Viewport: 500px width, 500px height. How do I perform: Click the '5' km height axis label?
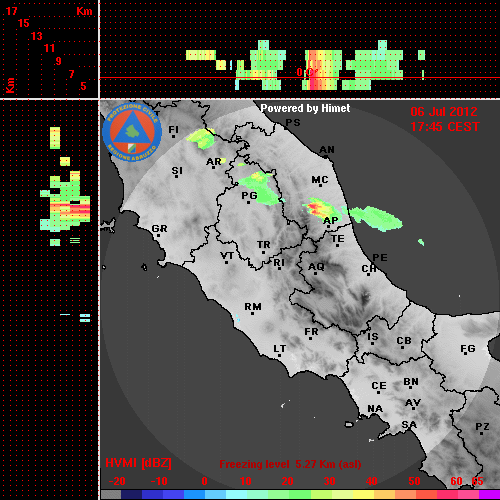coord(83,86)
